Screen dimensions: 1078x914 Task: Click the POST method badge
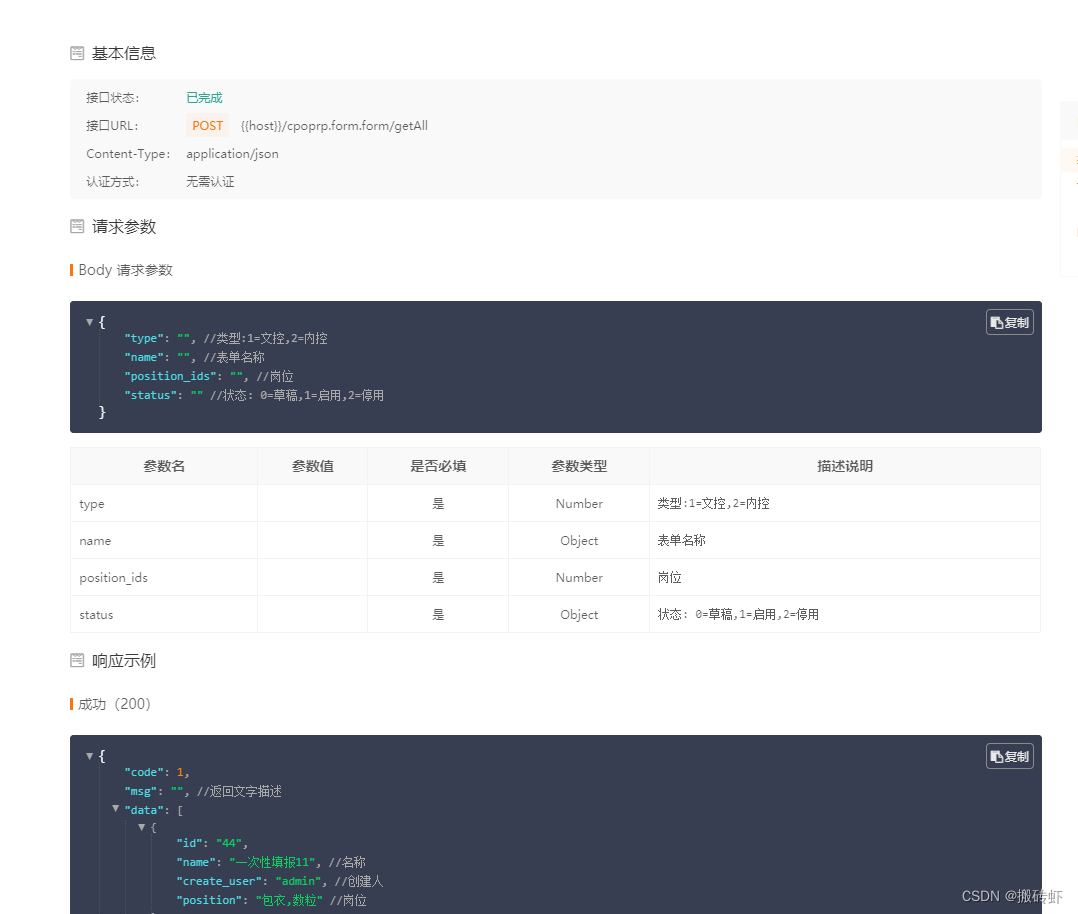[207, 125]
